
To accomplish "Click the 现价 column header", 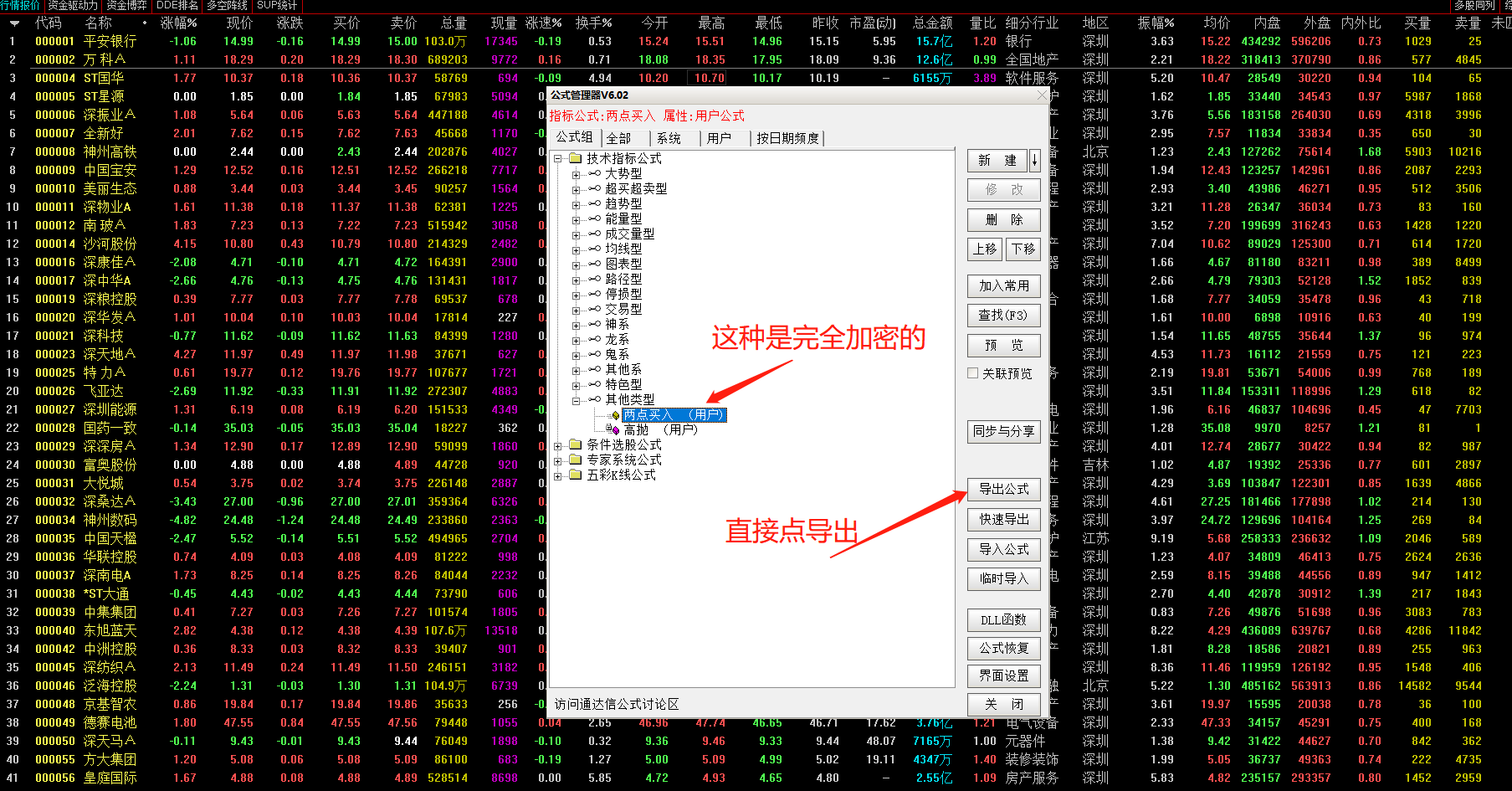I will (x=239, y=23).
